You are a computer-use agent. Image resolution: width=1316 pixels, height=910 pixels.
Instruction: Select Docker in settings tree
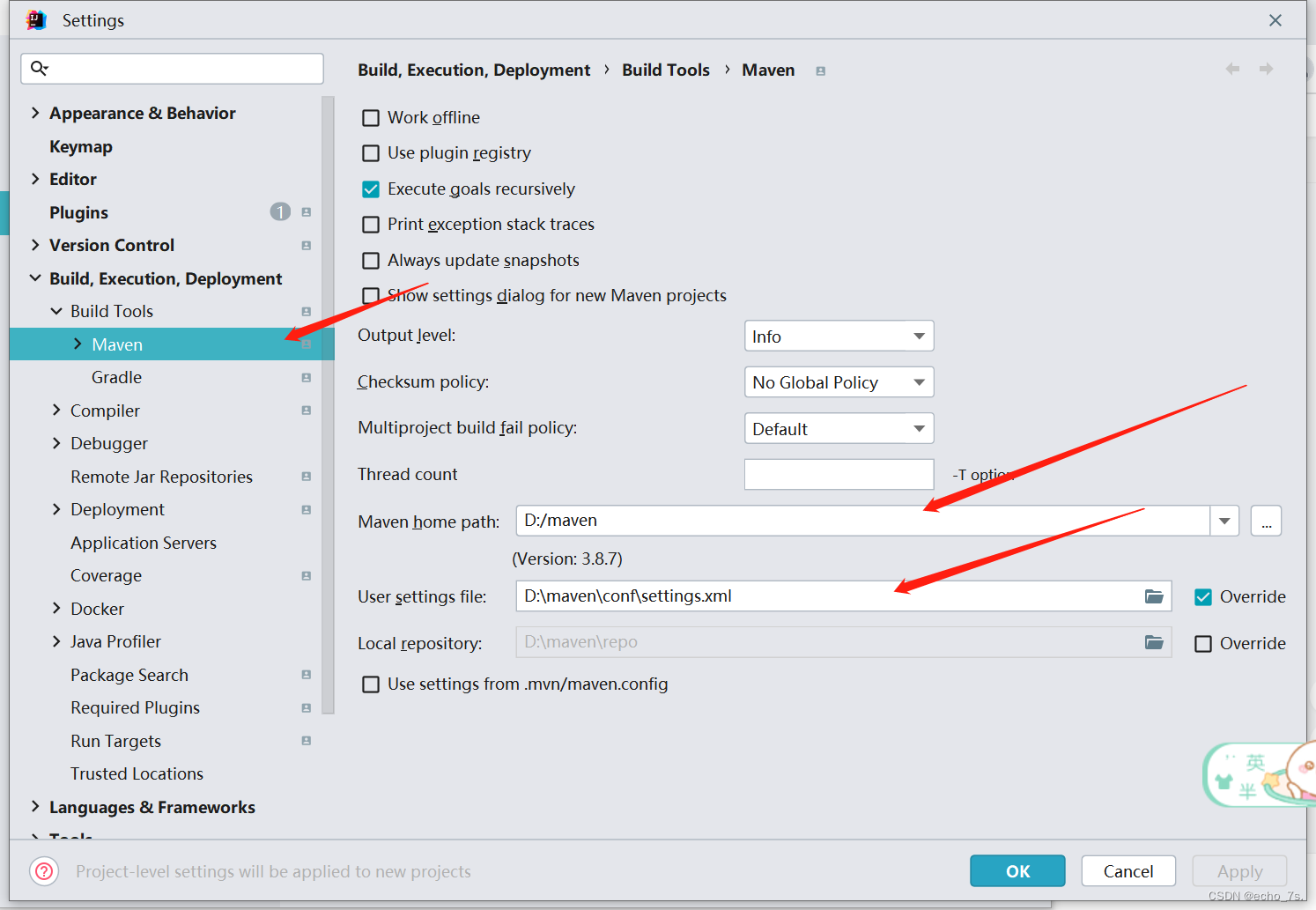(x=97, y=610)
